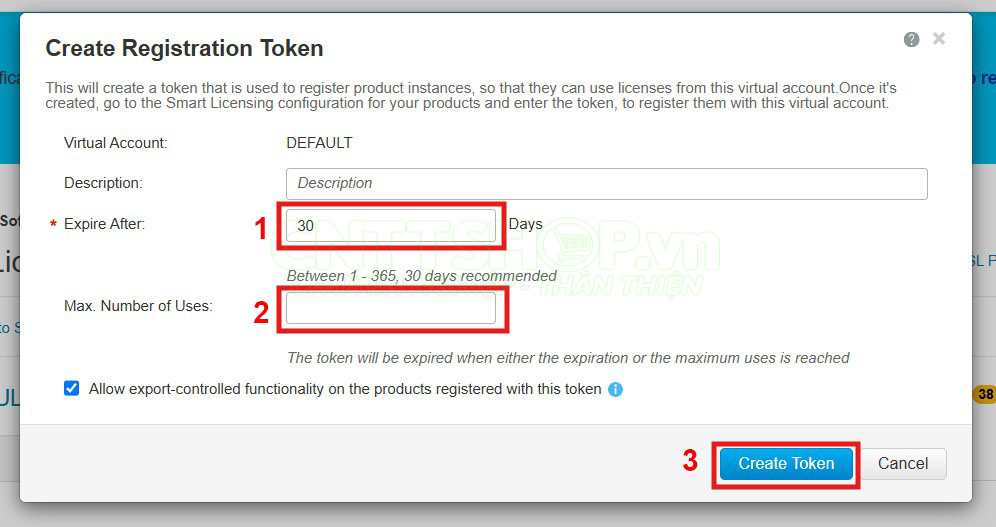Click the info icon beside export-controlled option
This screenshot has height=527, width=996.
(x=616, y=389)
